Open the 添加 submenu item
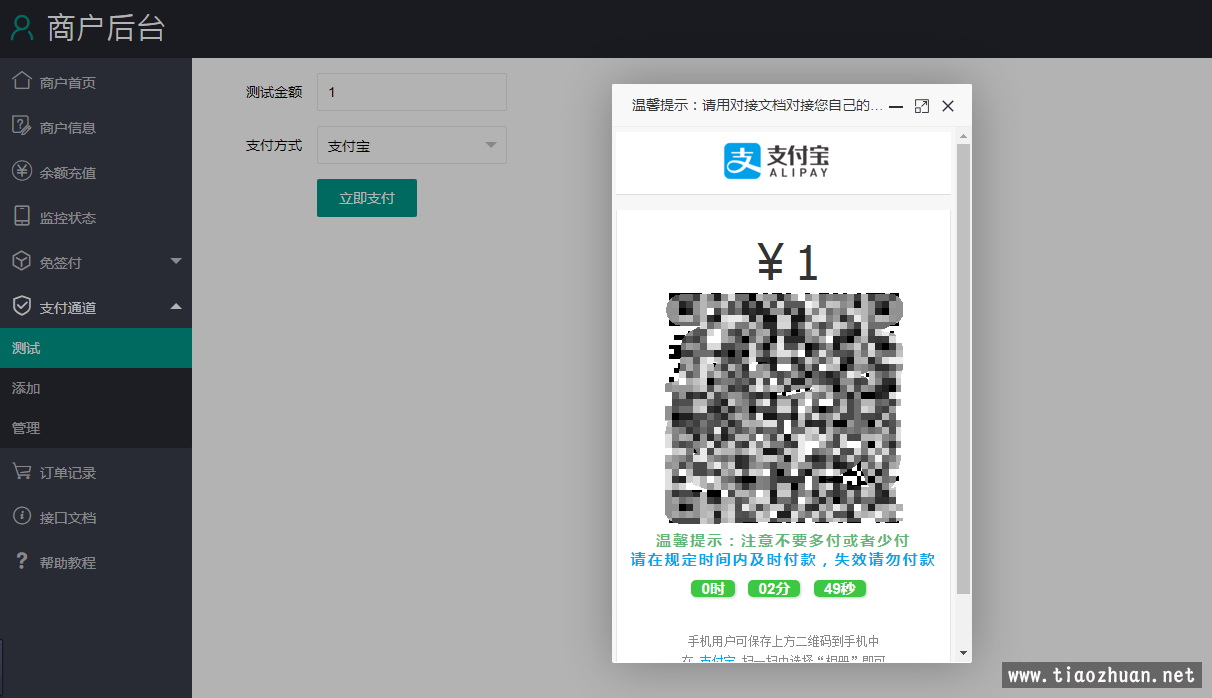Viewport: 1212px width, 698px height. 96,388
